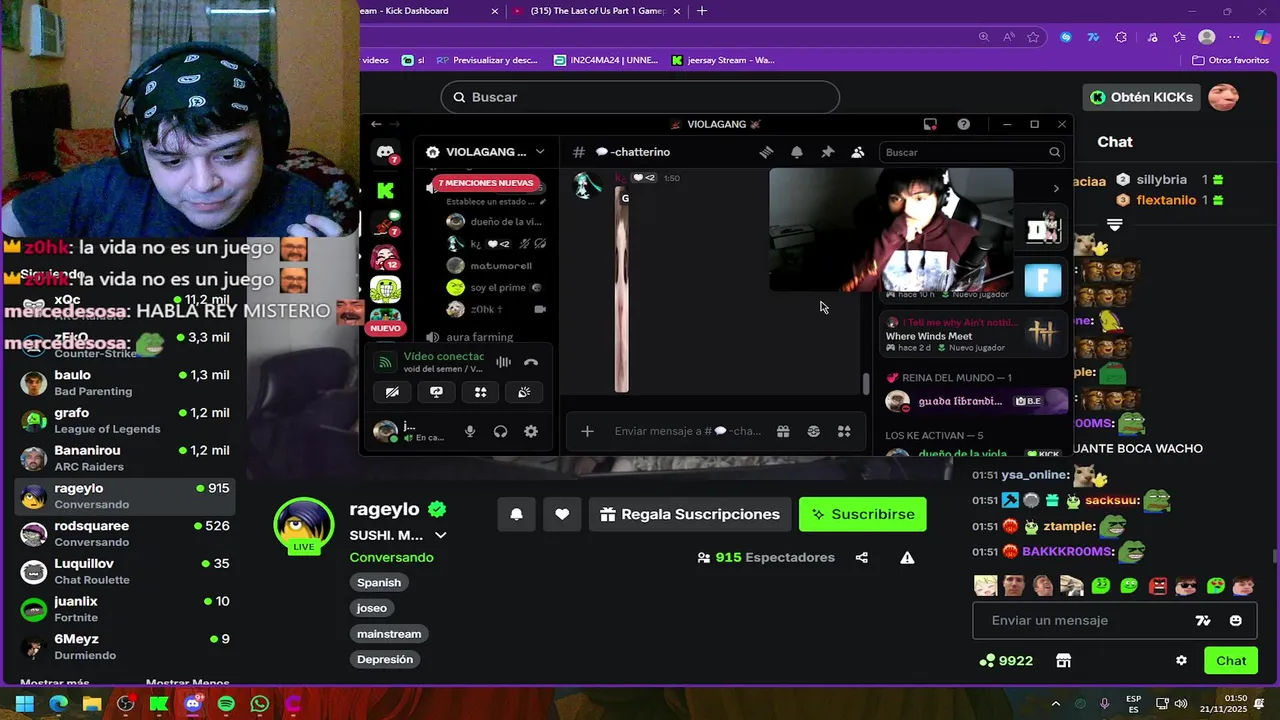Open 7TV emote picker in Kick chat
Image resolution: width=1280 pixels, height=720 pixels.
click(x=1203, y=620)
